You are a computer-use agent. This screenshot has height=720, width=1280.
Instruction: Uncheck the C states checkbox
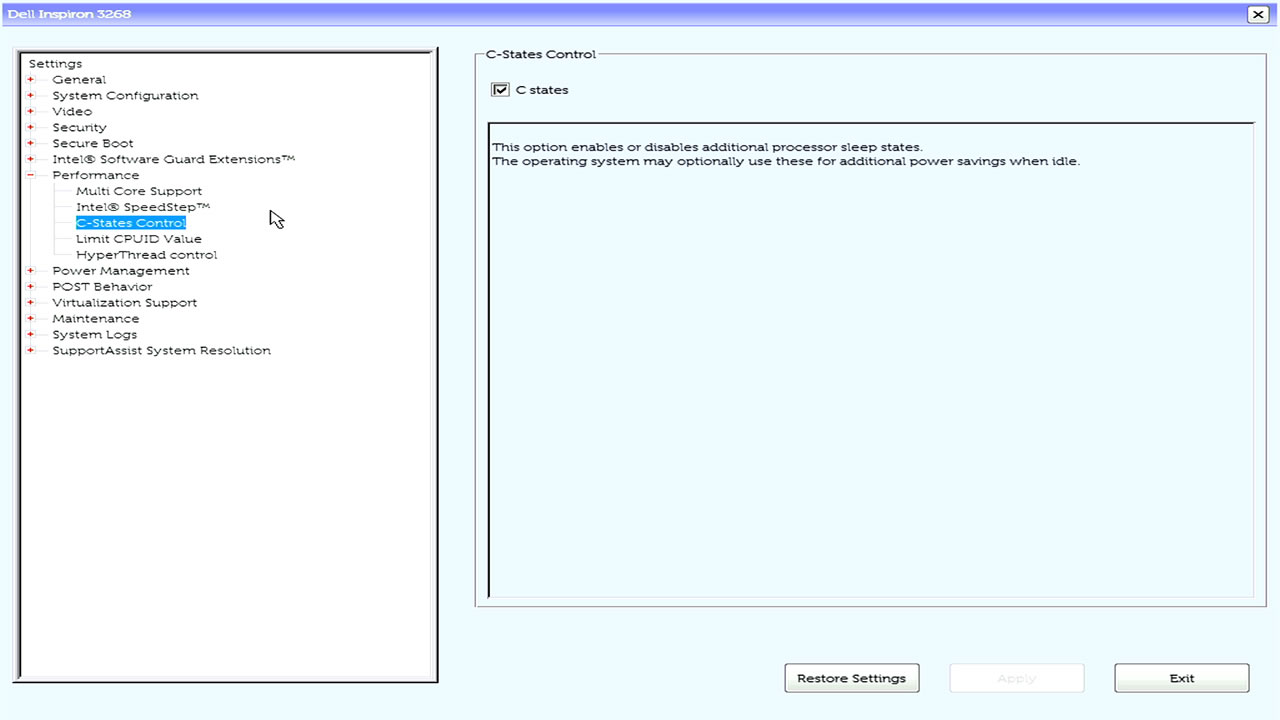tap(501, 90)
